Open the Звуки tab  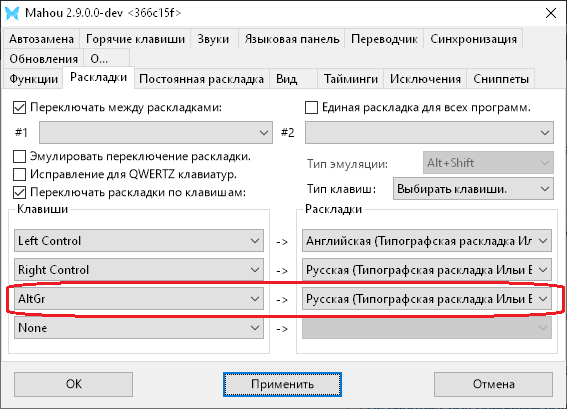213,39
